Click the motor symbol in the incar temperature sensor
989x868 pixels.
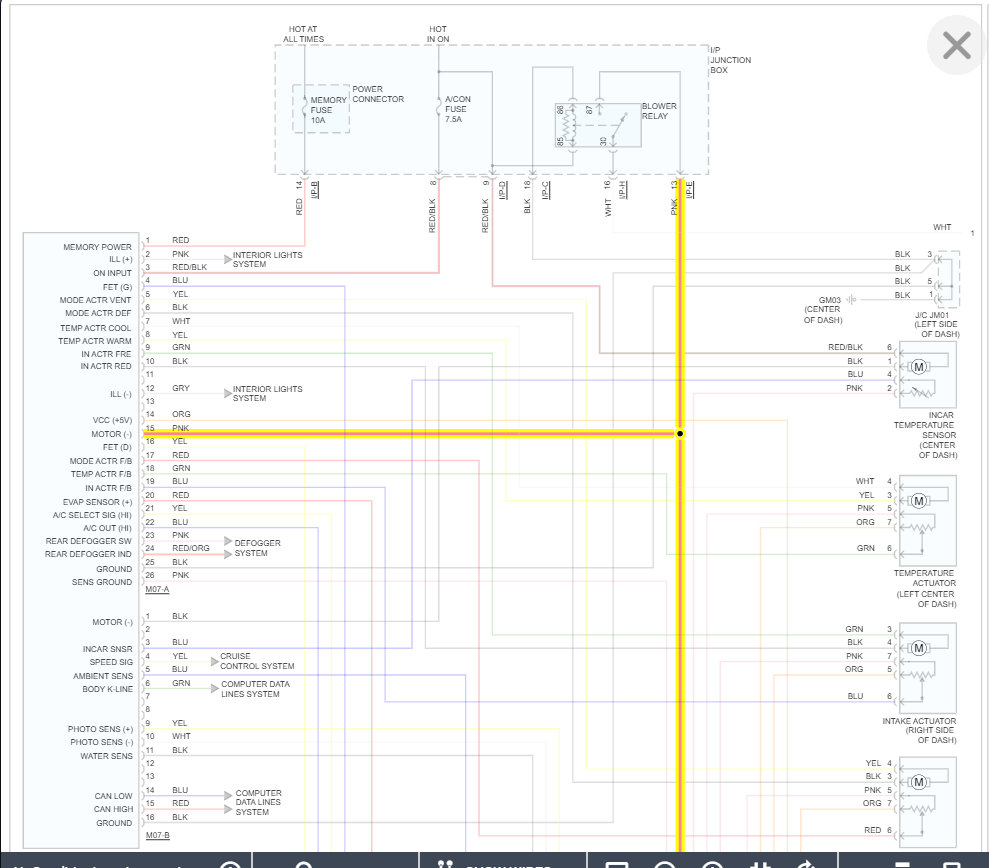(919, 367)
